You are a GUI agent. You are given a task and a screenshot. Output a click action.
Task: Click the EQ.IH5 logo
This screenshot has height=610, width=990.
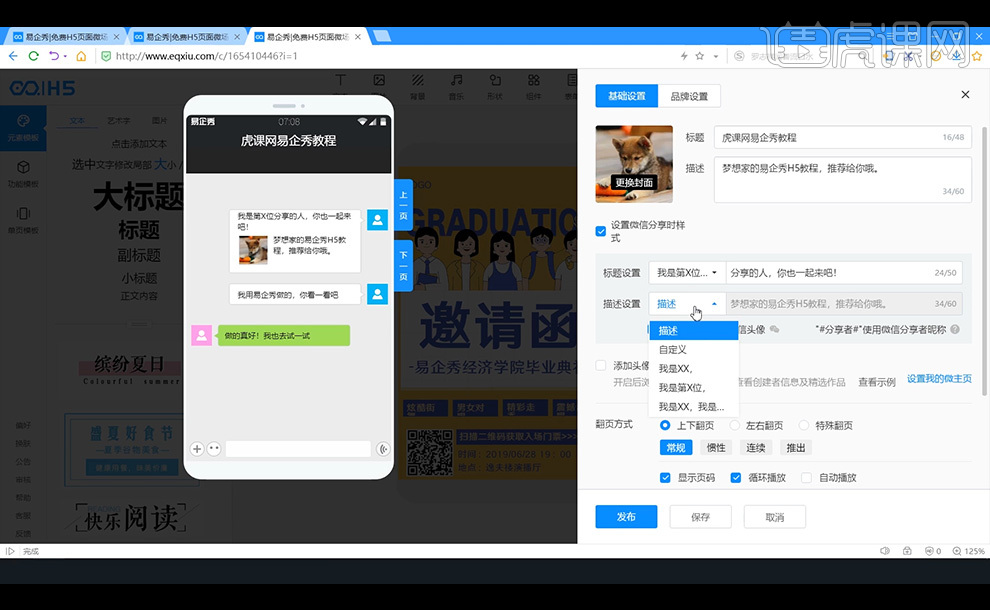click(x=42, y=88)
